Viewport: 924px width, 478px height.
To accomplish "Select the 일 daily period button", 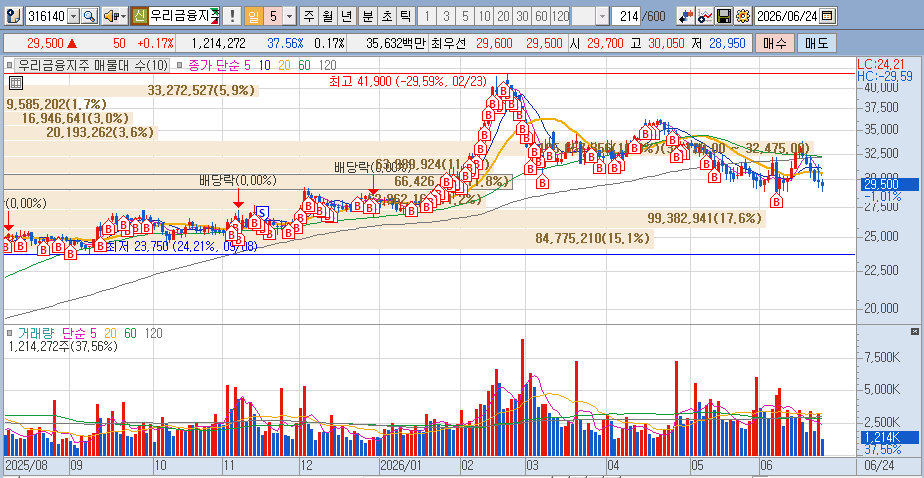I will click(x=252, y=17).
